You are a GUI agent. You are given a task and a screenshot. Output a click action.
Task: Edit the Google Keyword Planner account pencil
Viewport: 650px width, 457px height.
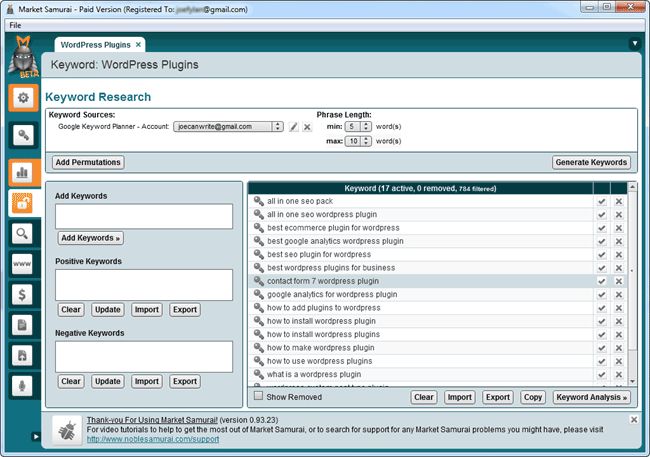(x=293, y=127)
